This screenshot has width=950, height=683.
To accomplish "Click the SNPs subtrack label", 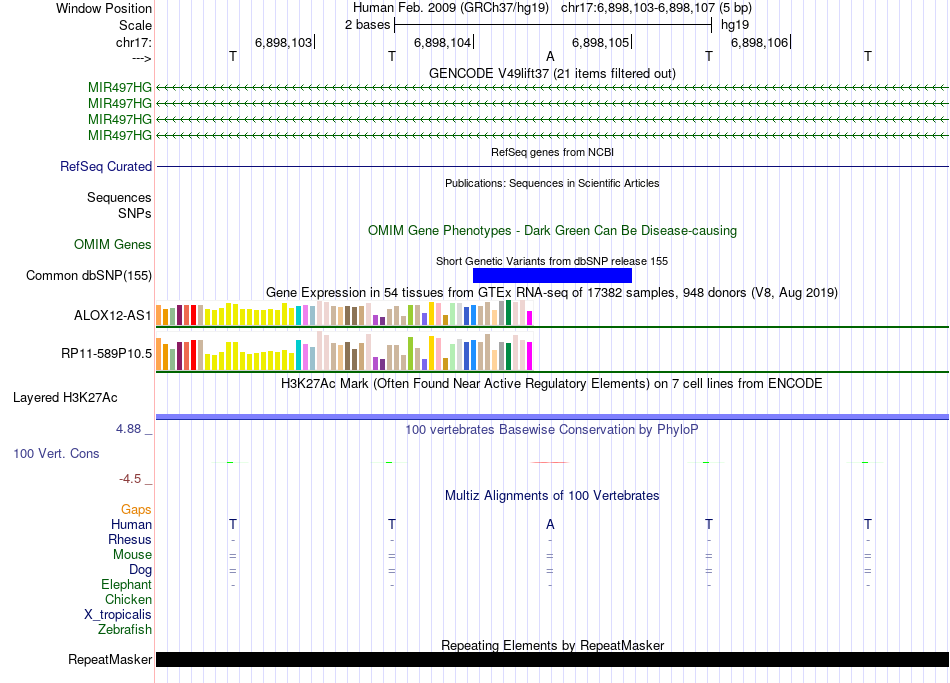I will (x=135, y=213).
